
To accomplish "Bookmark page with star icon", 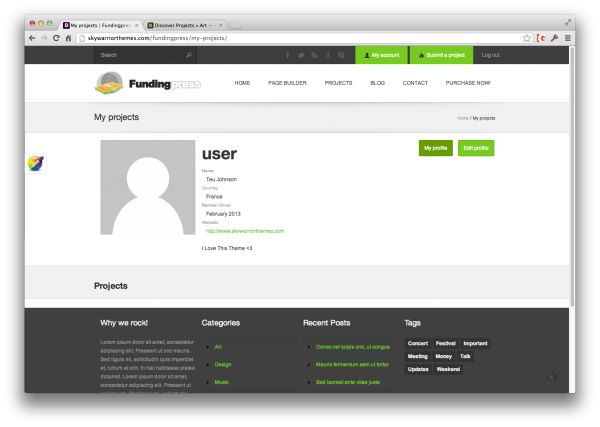I will [527, 38].
